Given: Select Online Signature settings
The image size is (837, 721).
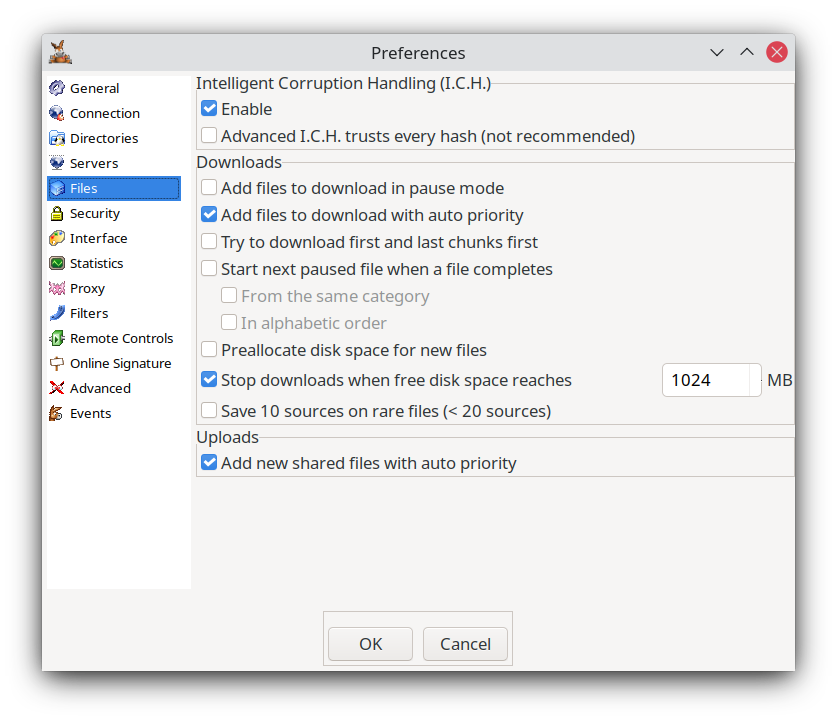Looking at the screenshot, I should pos(114,363).
